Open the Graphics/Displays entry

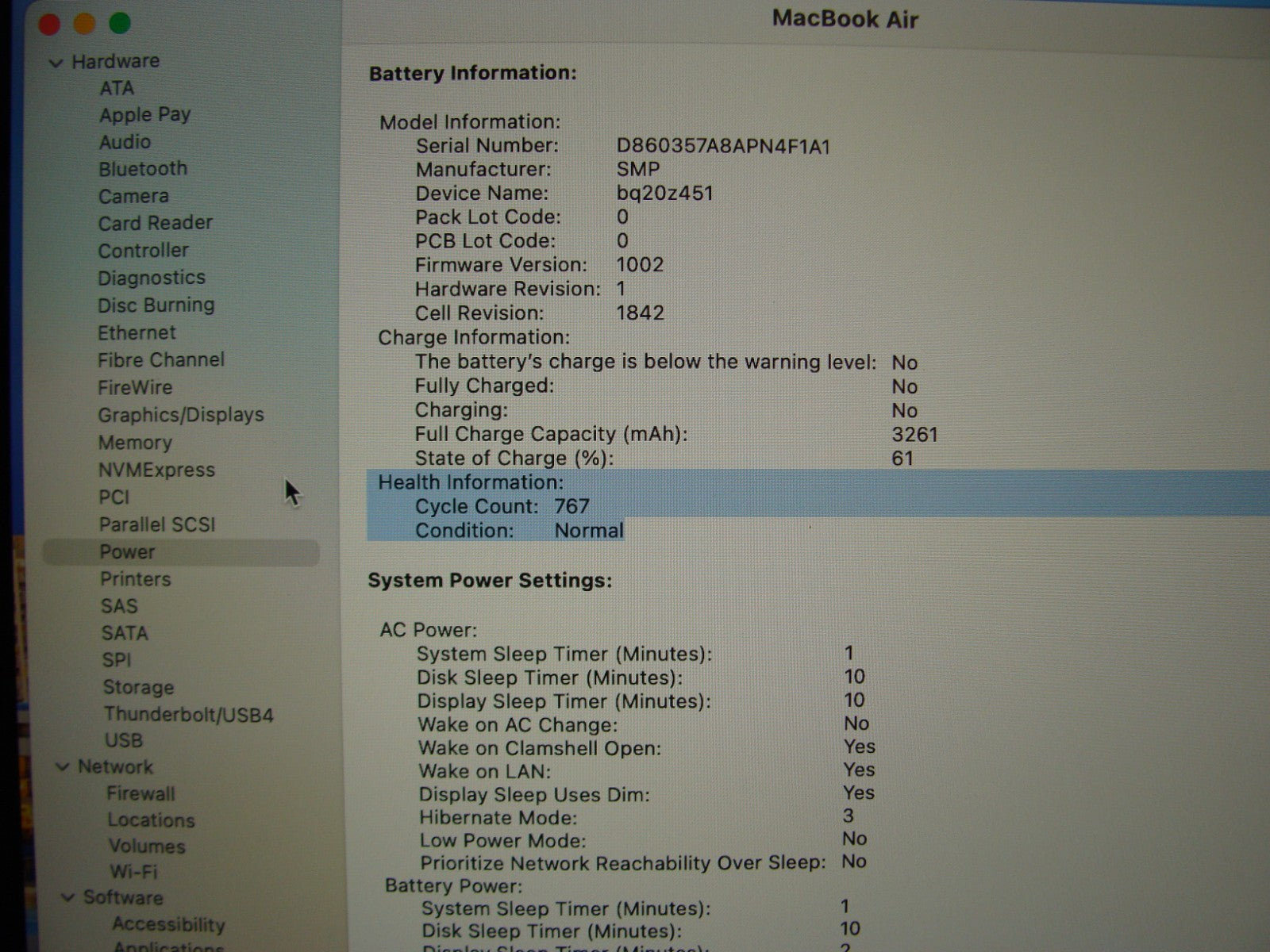180,415
